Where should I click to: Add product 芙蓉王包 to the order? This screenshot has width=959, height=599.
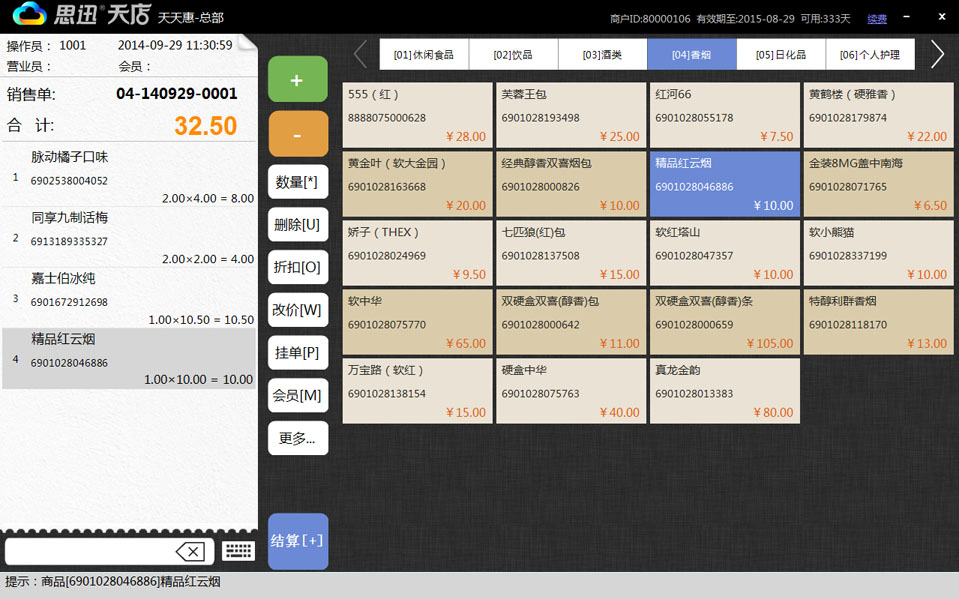point(571,116)
